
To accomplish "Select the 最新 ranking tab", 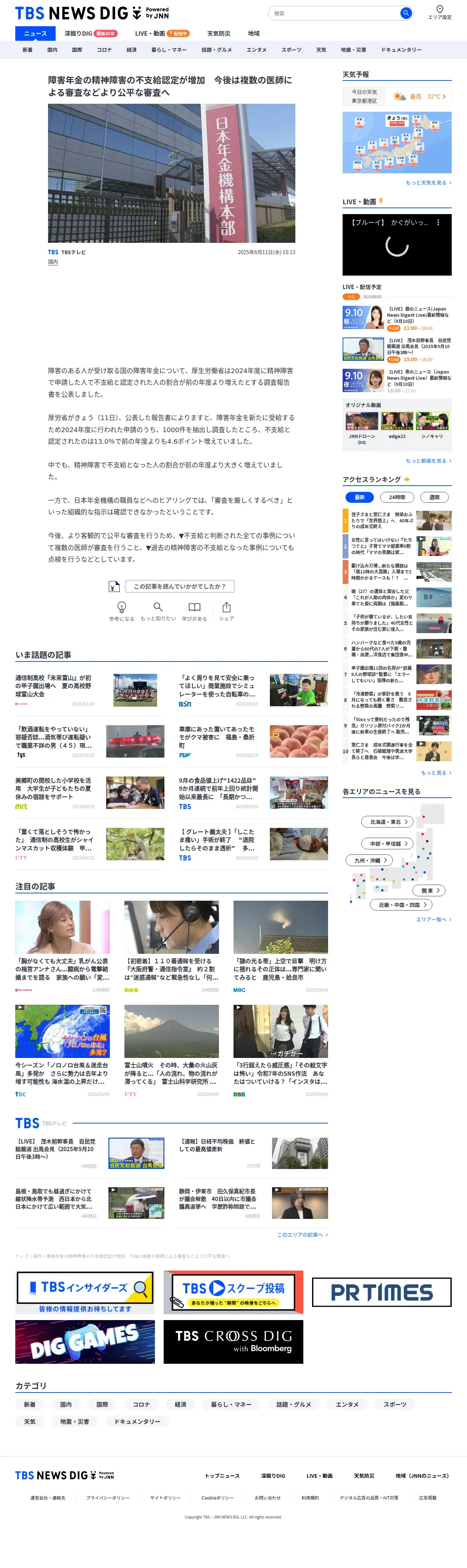I will click(x=360, y=497).
